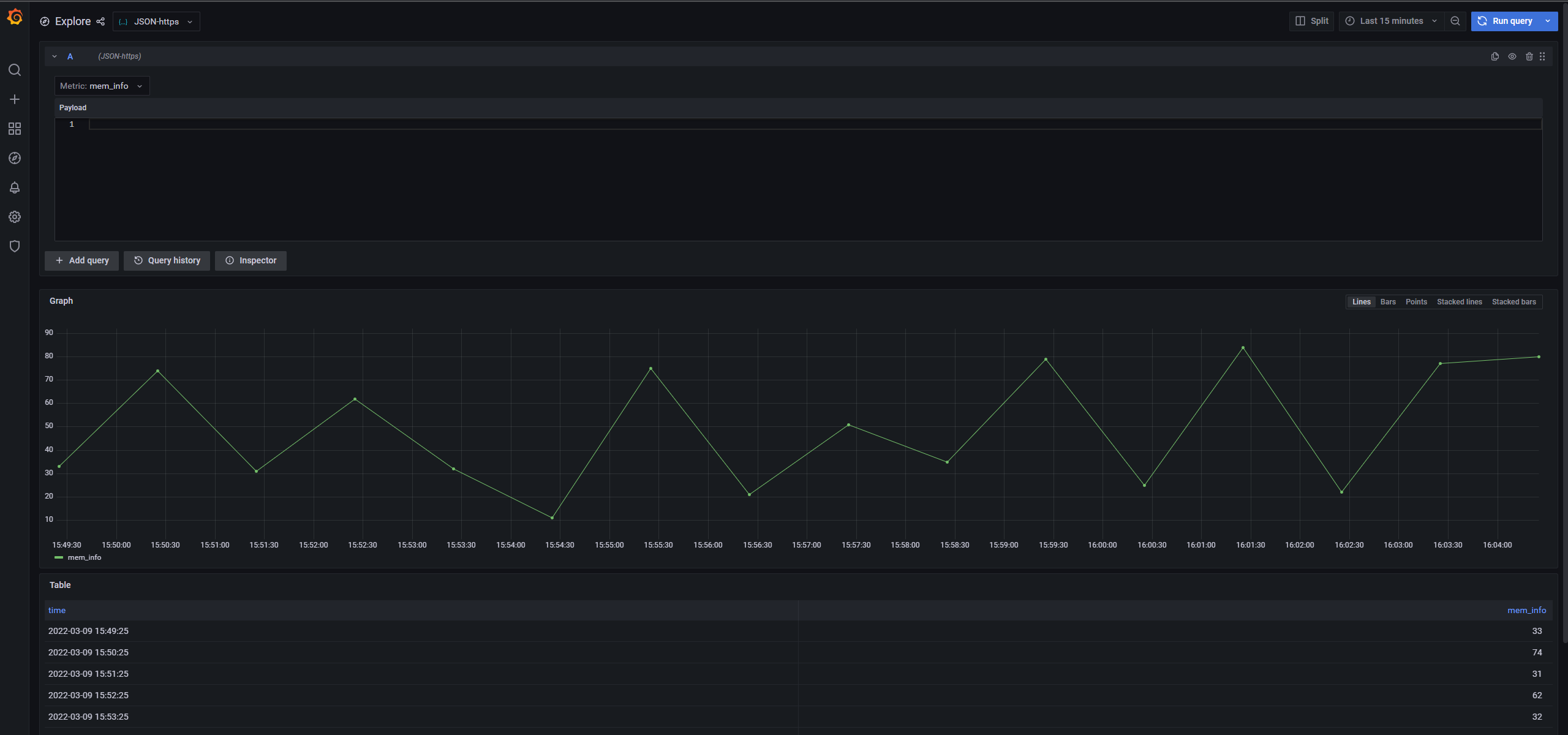The image size is (1568, 735).
Task: Switch graph style to Stacked lines
Action: pyautogui.click(x=1459, y=302)
